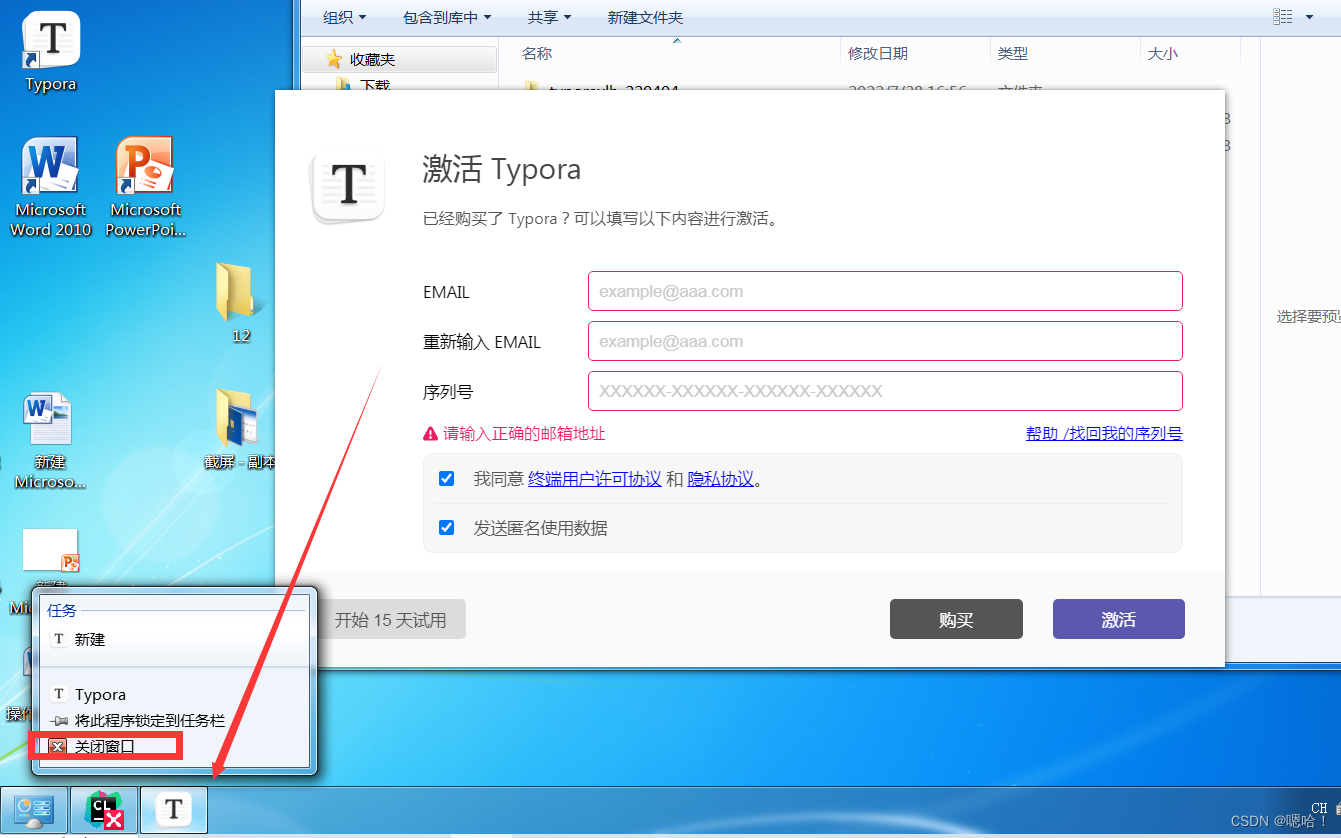Click the 购买 purchase button

(x=956, y=619)
